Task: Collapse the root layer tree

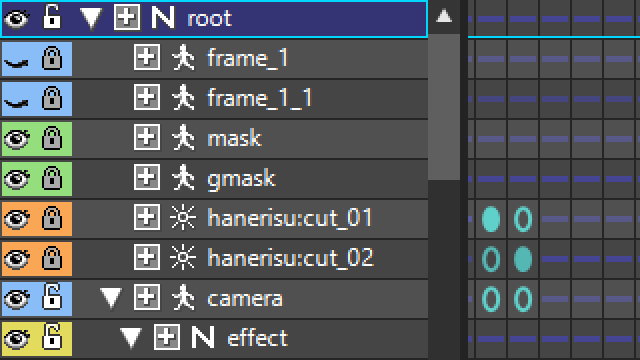Action: click(91, 19)
